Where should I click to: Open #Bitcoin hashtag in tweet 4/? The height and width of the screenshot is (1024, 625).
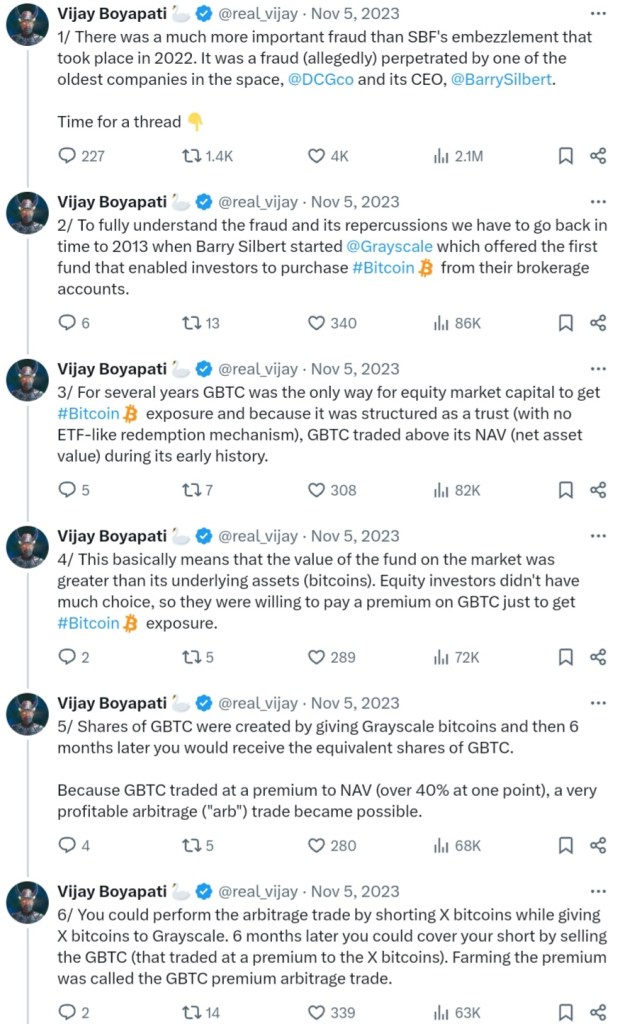point(89,623)
